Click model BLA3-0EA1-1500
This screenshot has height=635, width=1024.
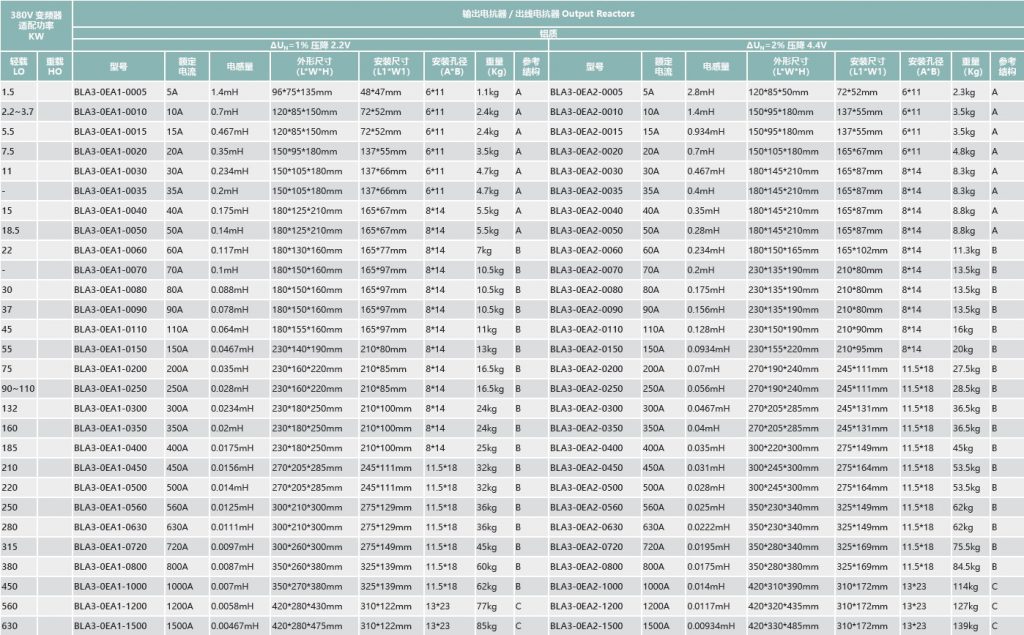(x=110, y=626)
